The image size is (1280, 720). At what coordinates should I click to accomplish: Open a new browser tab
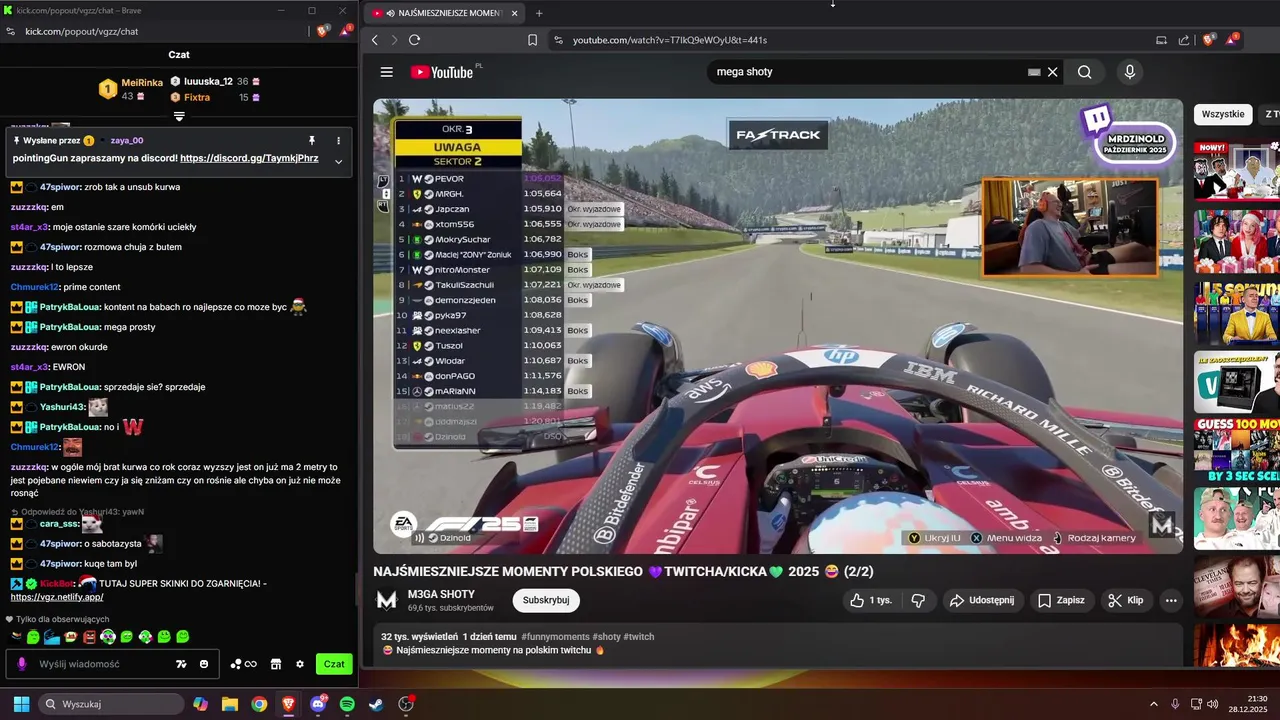tap(539, 13)
